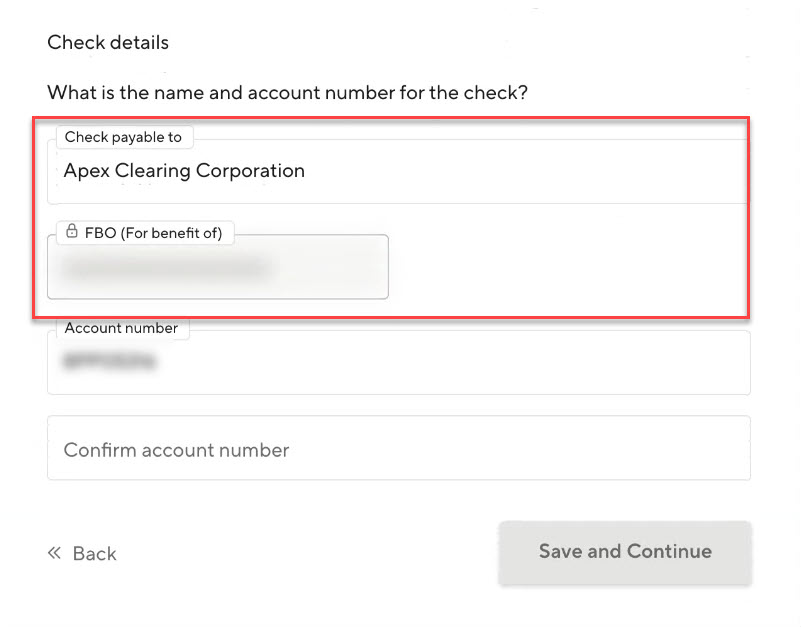Image resolution: width=801 pixels, height=627 pixels.
Task: Click the word "Continue" on the save button
Action: [x=669, y=551]
